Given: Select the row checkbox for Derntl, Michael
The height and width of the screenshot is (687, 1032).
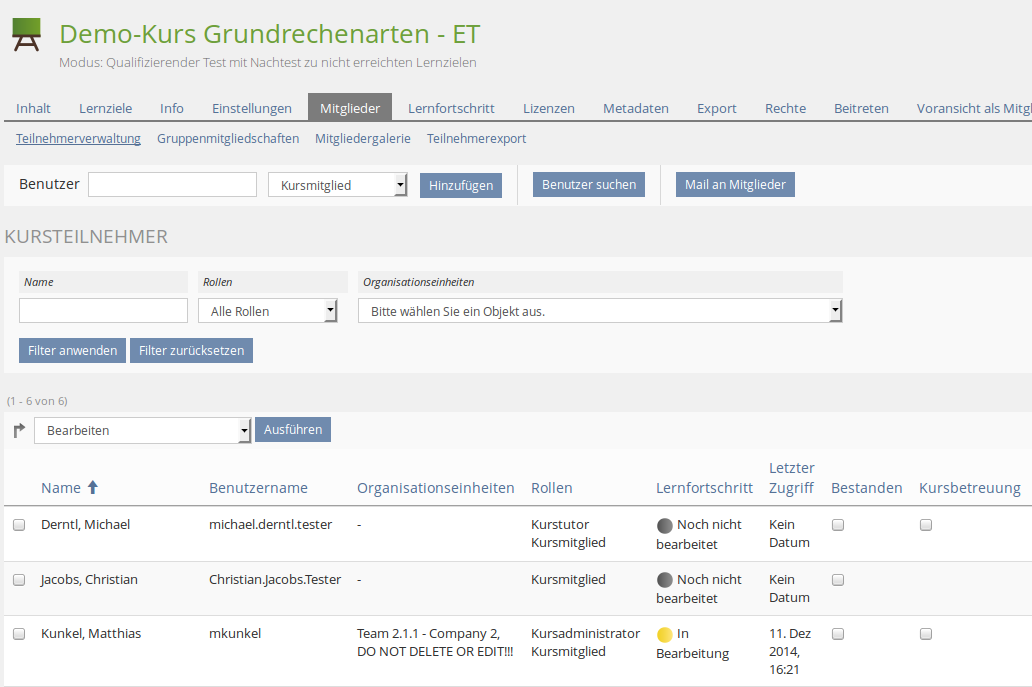Looking at the screenshot, I should pyautogui.click(x=19, y=525).
